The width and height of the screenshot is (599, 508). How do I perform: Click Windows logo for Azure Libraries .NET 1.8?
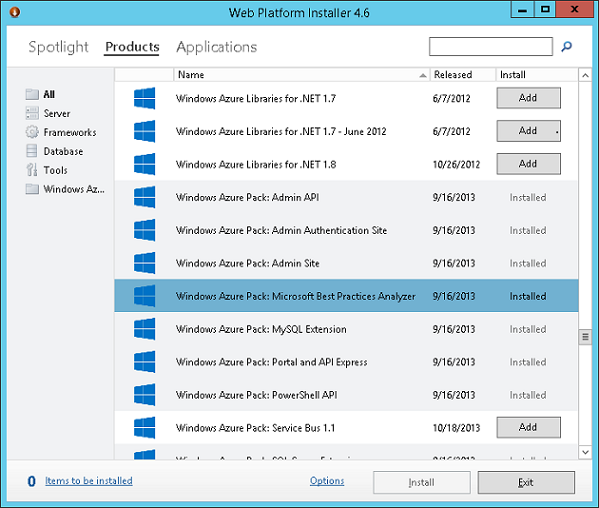point(144,164)
